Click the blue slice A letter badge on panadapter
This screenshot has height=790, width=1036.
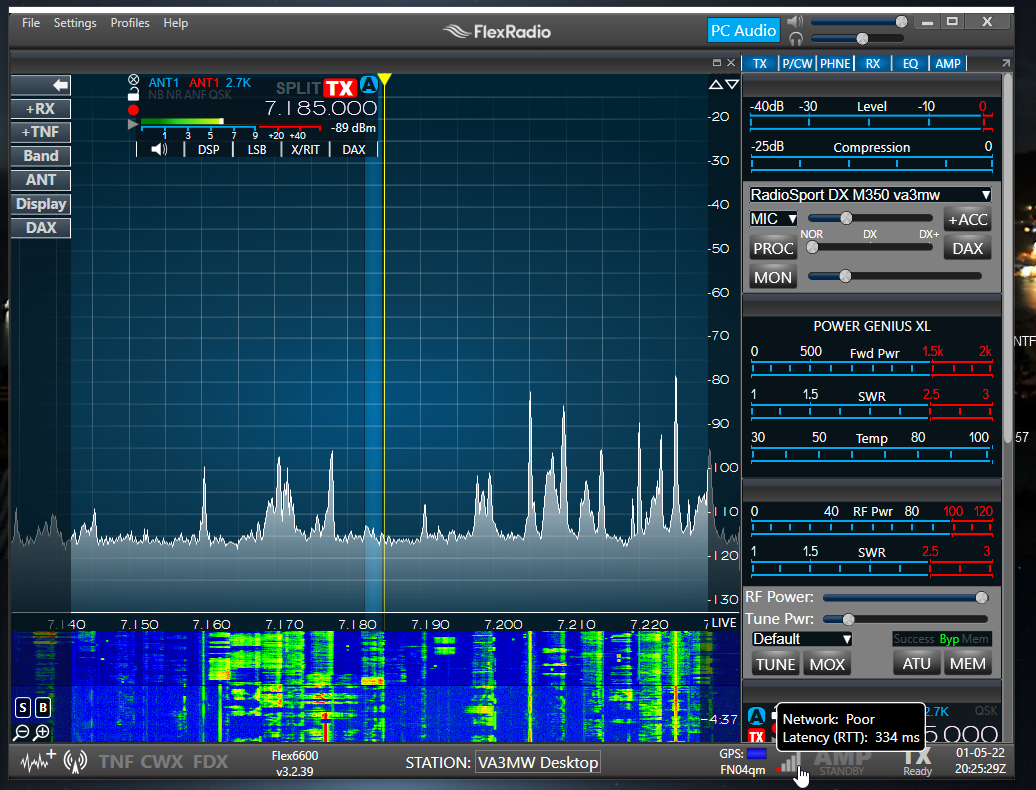369,85
